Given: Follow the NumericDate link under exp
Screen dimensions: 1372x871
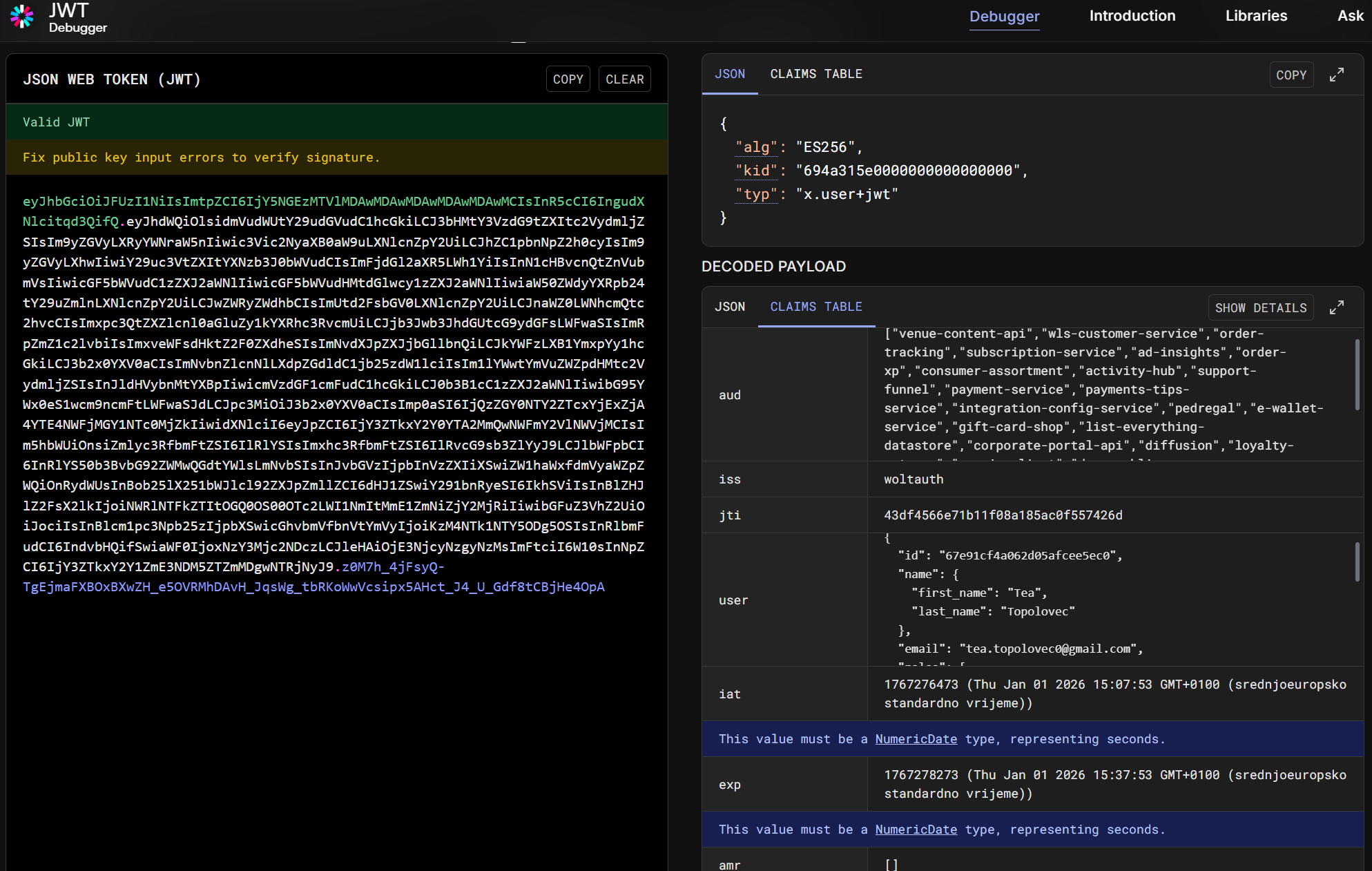Looking at the screenshot, I should click(916, 830).
